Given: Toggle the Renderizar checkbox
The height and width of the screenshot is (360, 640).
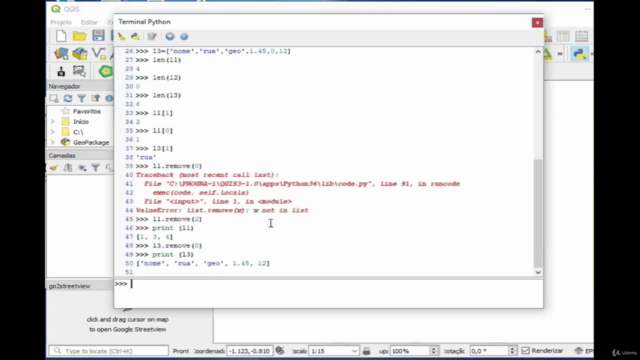Looking at the screenshot, I should click(x=525, y=351).
